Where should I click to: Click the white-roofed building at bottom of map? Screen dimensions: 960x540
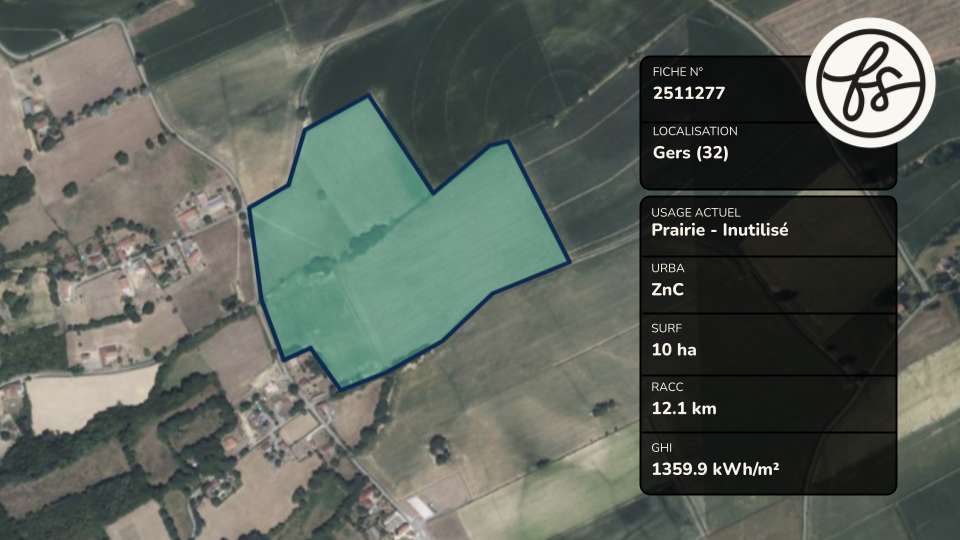(x=422, y=508)
